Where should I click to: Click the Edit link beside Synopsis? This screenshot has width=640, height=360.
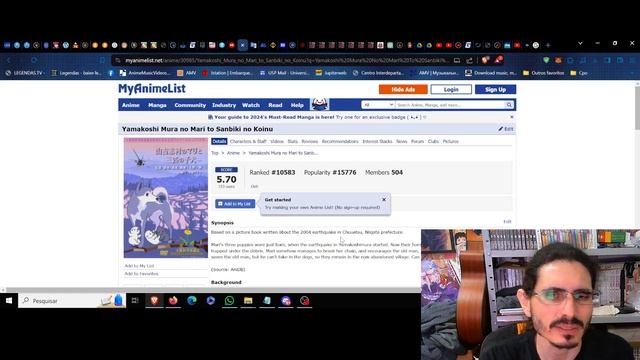(x=507, y=222)
